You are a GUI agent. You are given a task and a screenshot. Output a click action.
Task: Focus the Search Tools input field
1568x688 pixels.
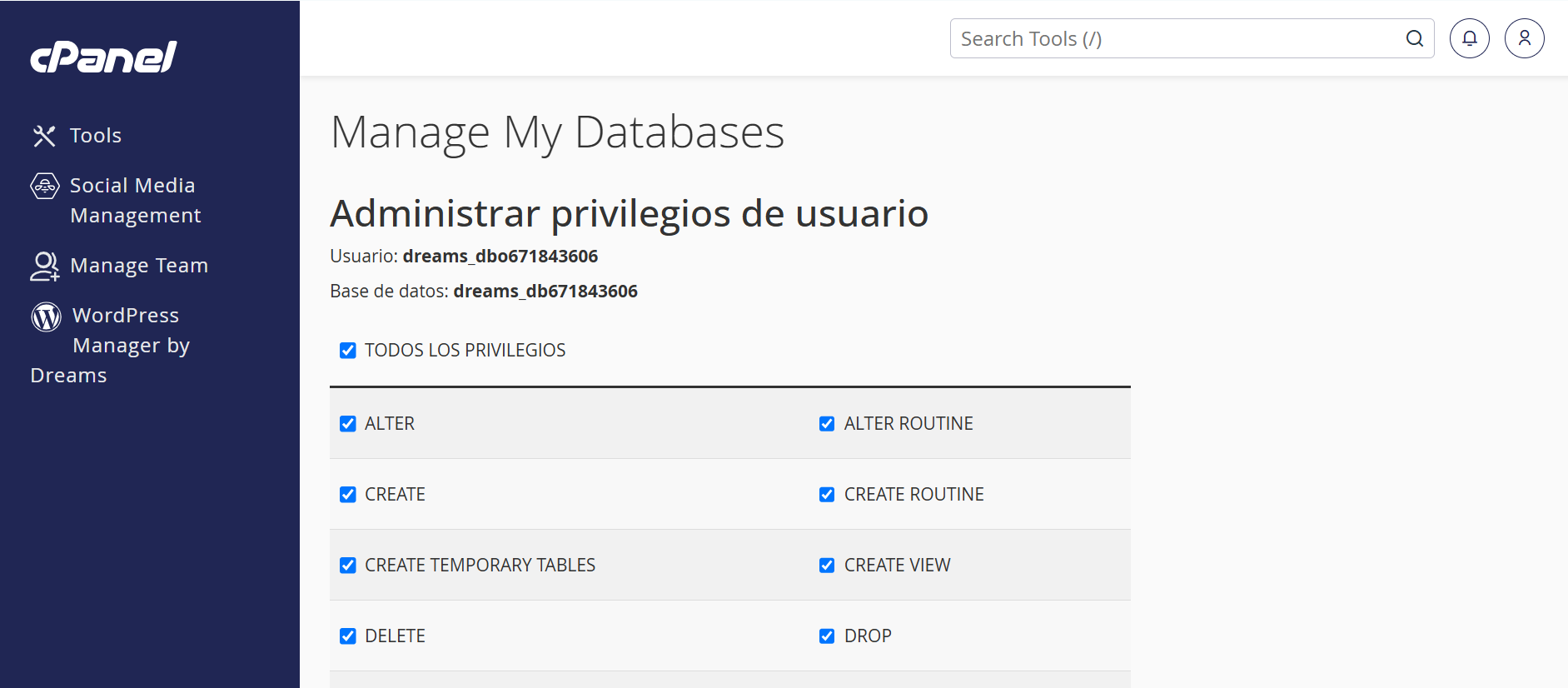click(x=1174, y=38)
